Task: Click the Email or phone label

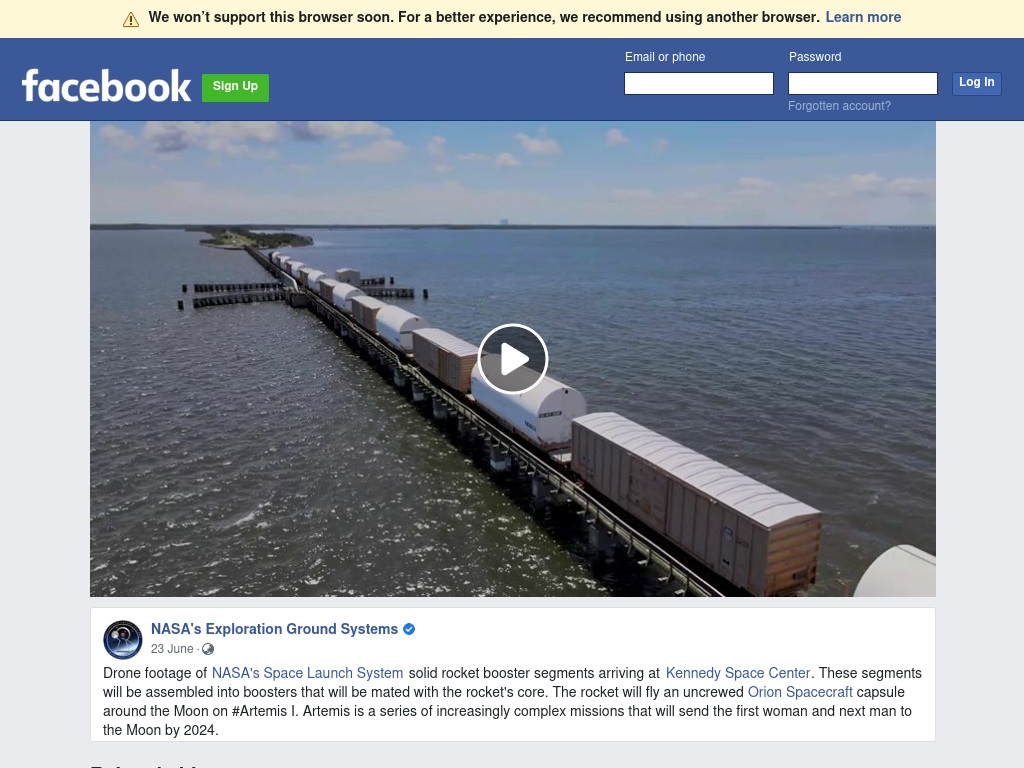Action: click(x=665, y=57)
